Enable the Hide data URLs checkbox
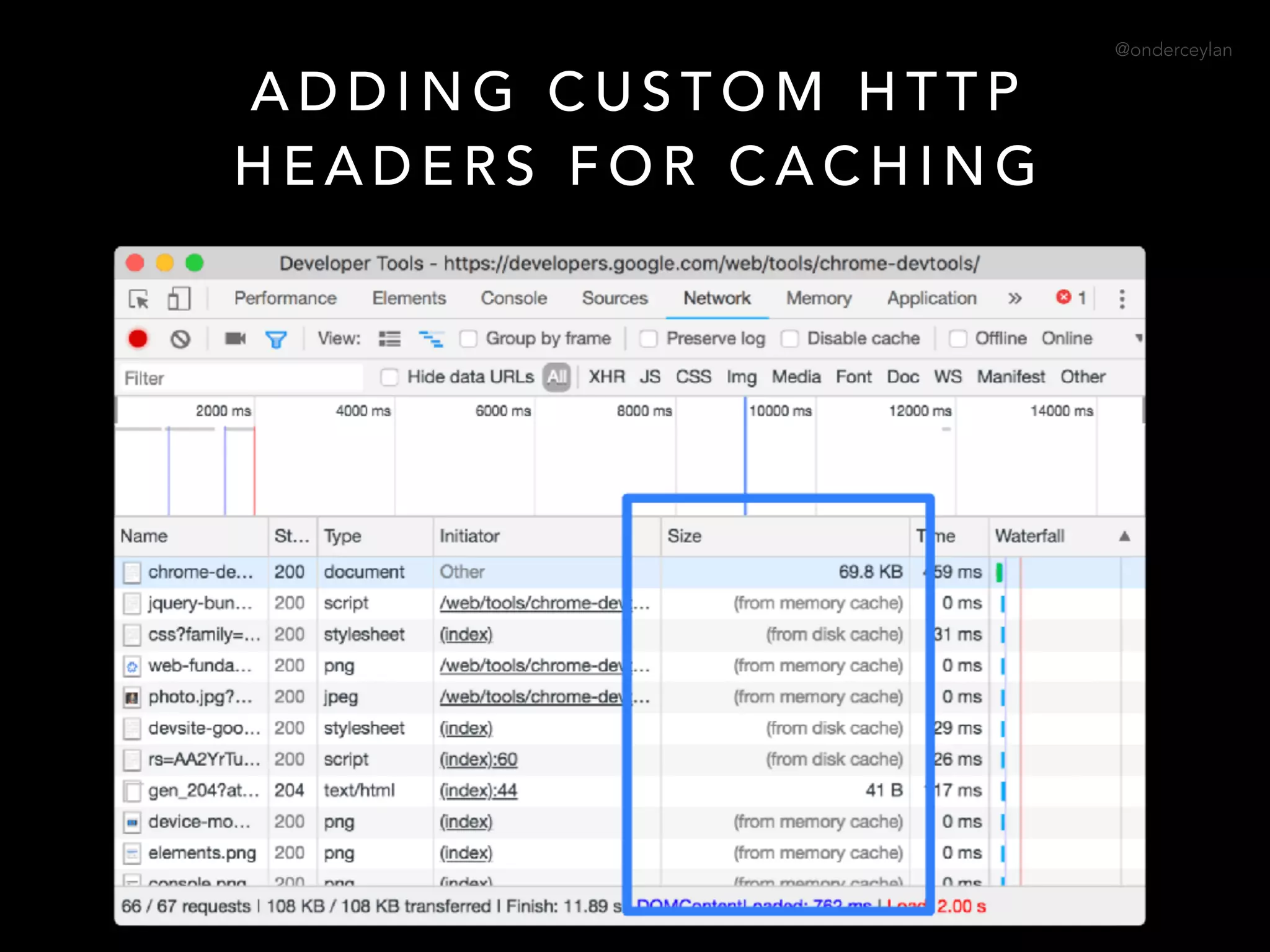Screen dimensions: 1270x952 tap(389, 377)
